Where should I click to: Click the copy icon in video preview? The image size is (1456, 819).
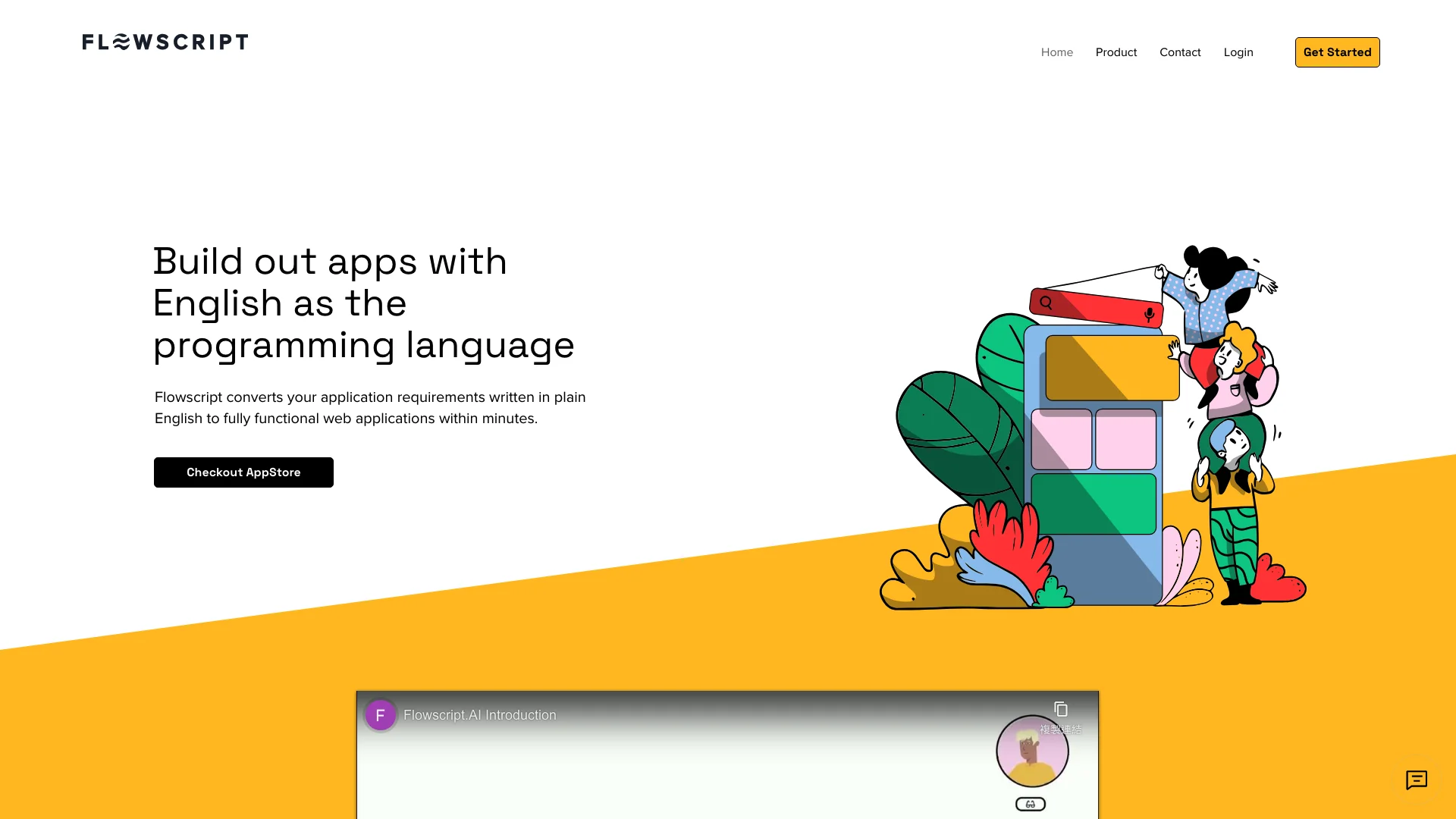tap(1063, 709)
